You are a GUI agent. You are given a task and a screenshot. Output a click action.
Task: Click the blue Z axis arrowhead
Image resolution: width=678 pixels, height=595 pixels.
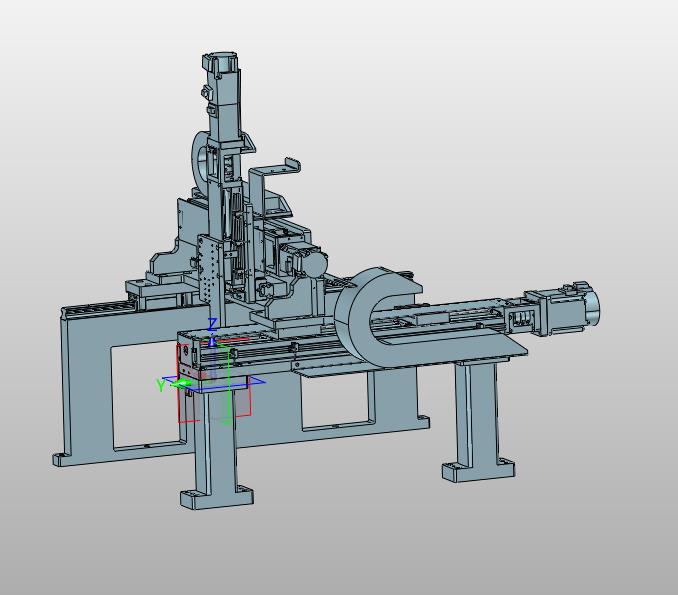tap(211, 341)
